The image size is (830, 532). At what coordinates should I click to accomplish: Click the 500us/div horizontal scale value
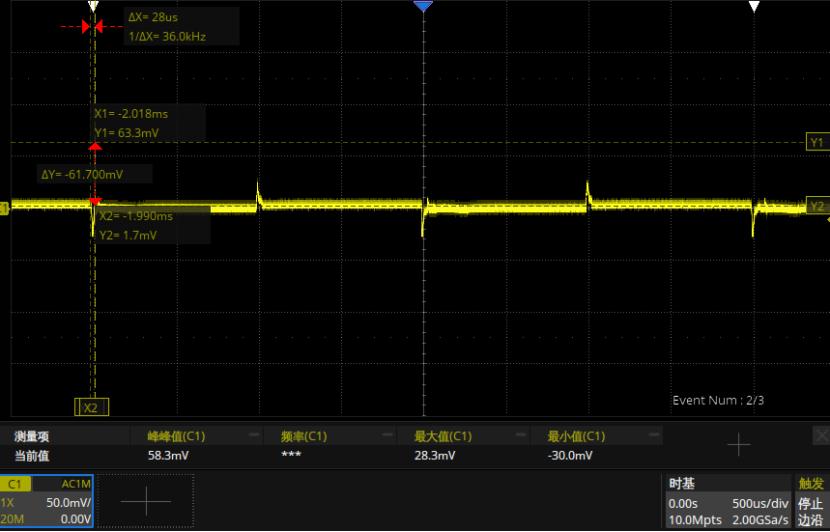pos(761,503)
